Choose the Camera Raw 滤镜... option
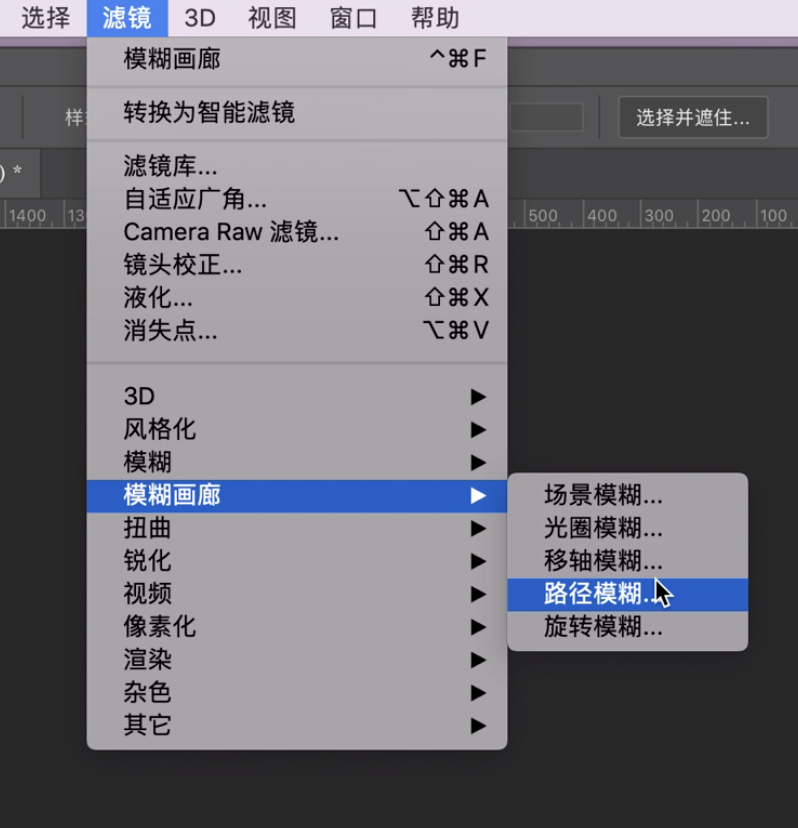Viewport: 798px width, 828px height. point(231,232)
